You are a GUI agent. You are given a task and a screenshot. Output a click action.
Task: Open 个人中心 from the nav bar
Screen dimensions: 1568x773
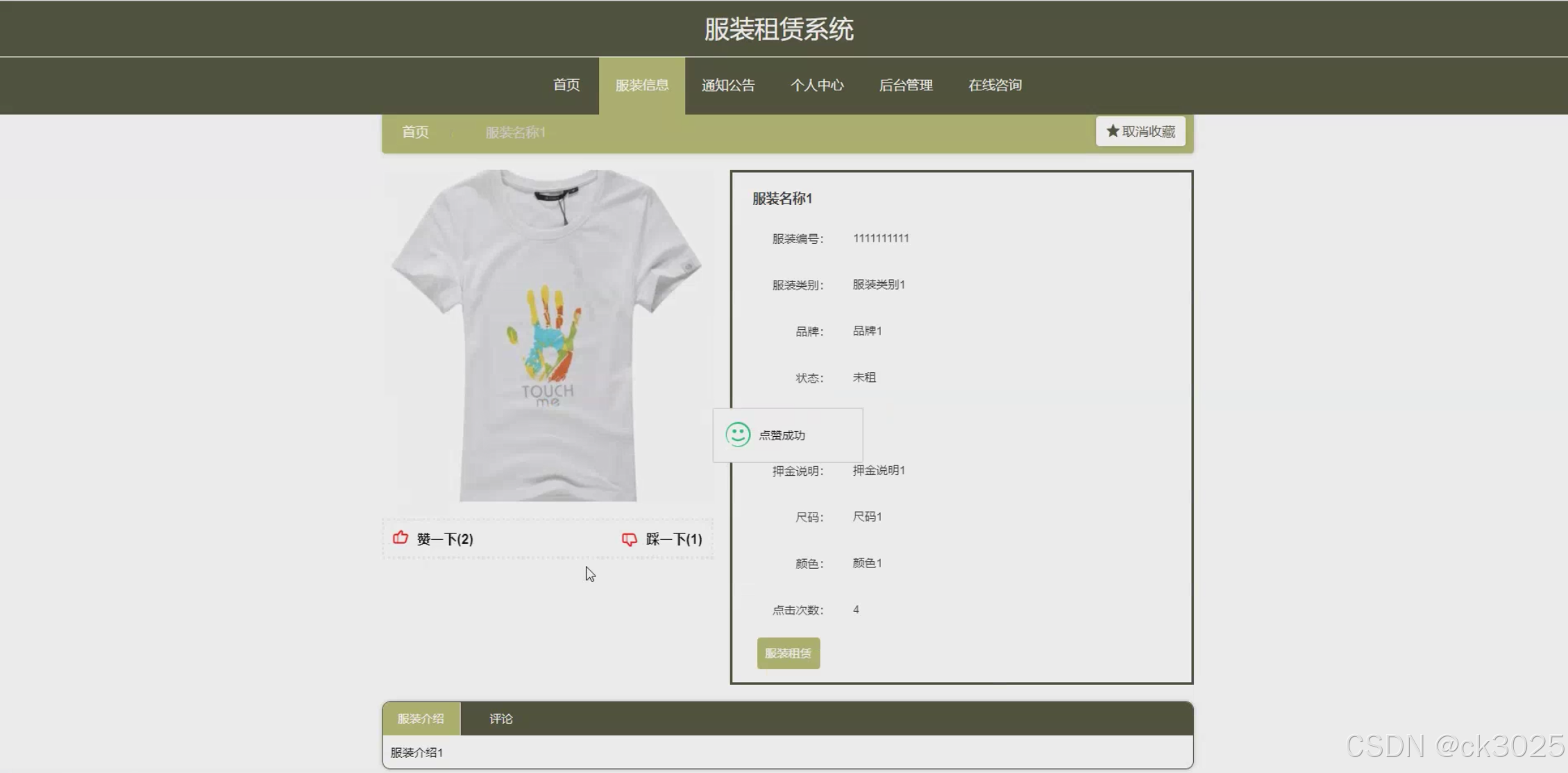point(816,85)
